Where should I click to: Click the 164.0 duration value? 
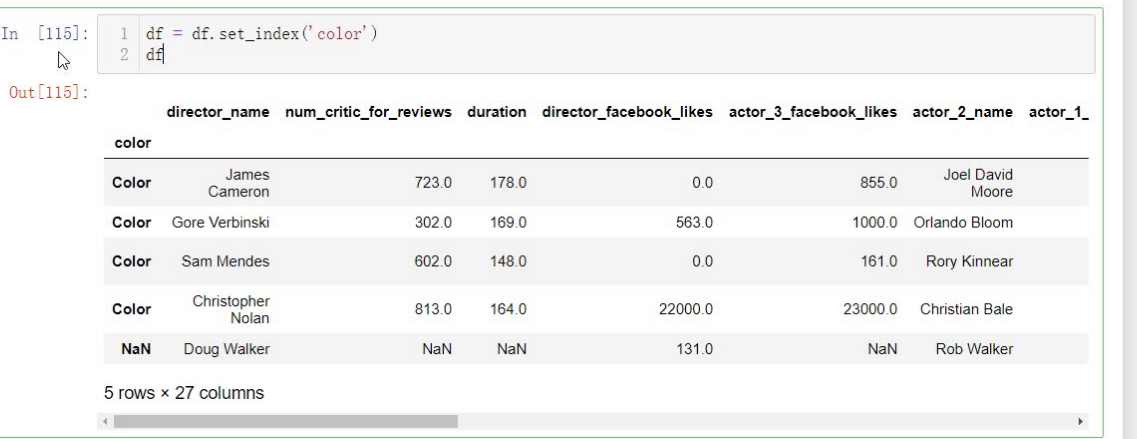(x=508, y=309)
